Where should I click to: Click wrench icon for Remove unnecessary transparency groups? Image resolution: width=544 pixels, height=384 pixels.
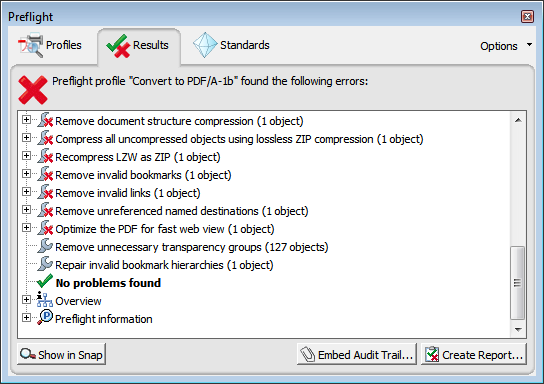tap(45, 246)
